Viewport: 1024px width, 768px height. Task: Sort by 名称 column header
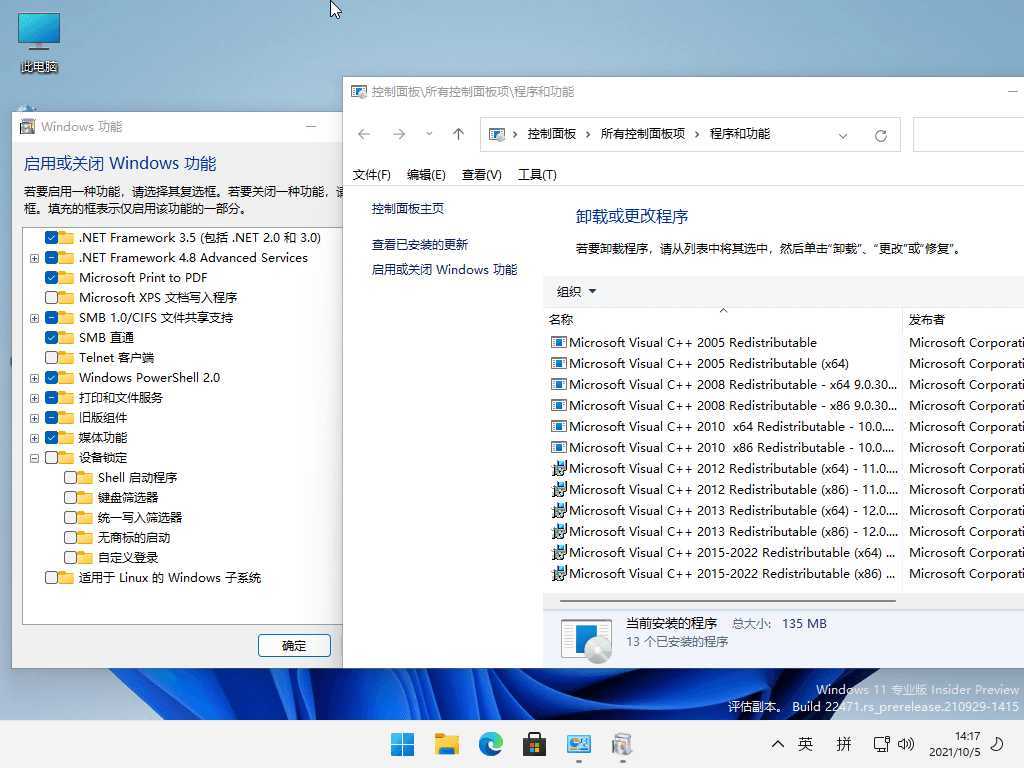(722, 319)
